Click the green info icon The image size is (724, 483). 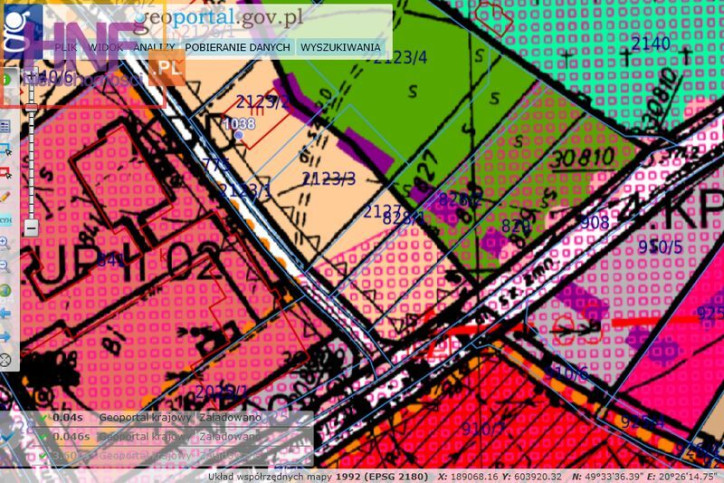point(6,79)
